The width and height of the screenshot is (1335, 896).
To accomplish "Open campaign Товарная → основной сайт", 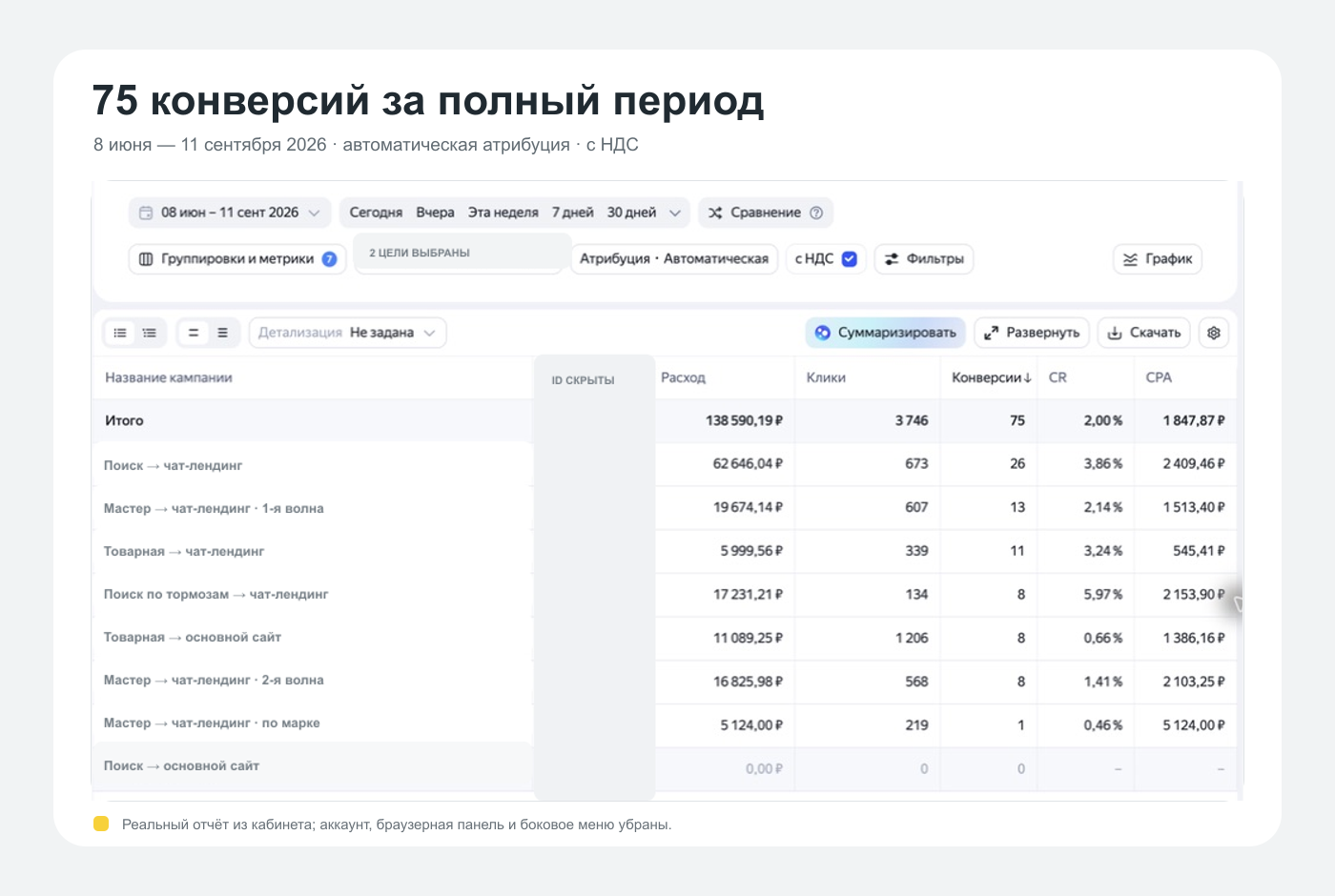I will click(x=193, y=637).
